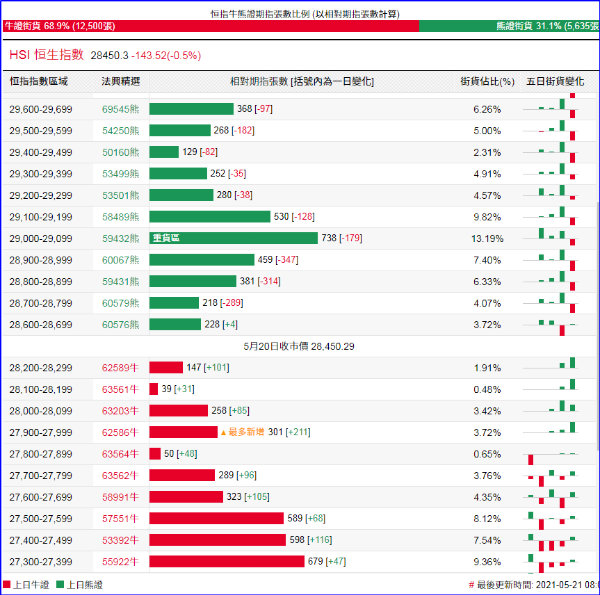The width and height of the screenshot is (600, 595).
Task: Open bull warrant link 53392牛
Action: pos(120,540)
